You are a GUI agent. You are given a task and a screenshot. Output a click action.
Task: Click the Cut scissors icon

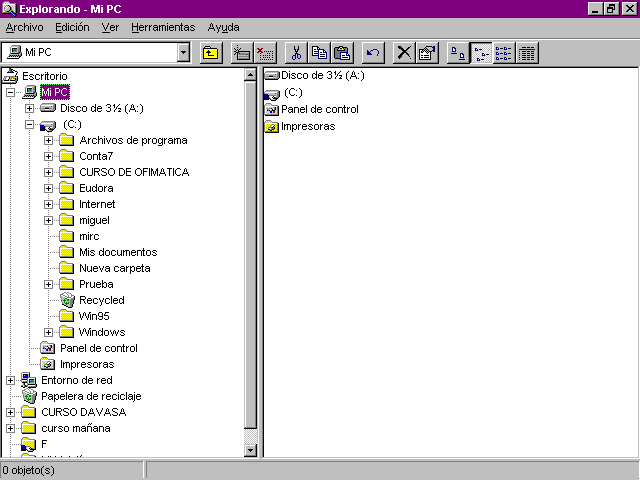click(x=296, y=53)
